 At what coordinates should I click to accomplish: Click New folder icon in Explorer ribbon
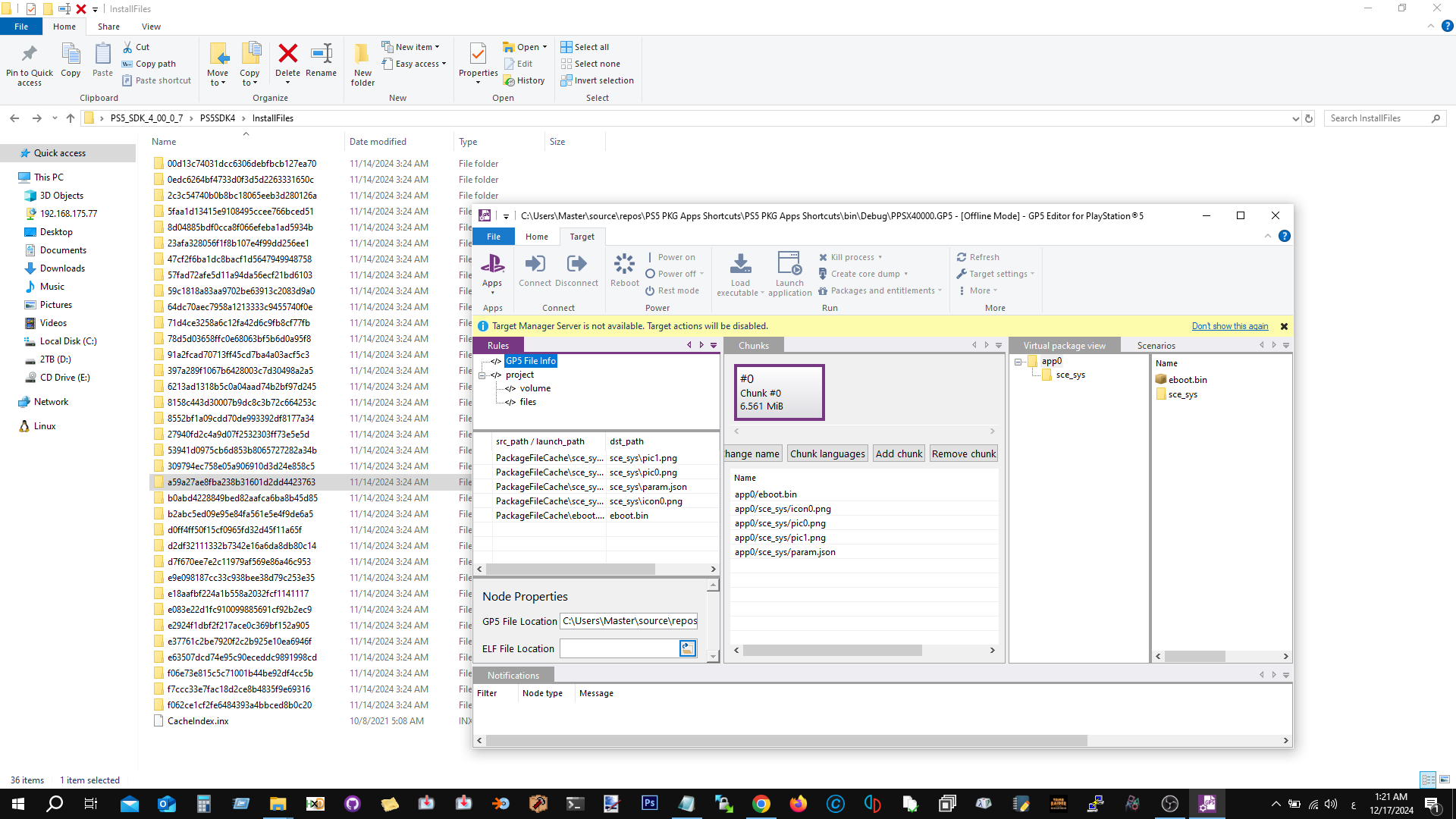click(362, 53)
